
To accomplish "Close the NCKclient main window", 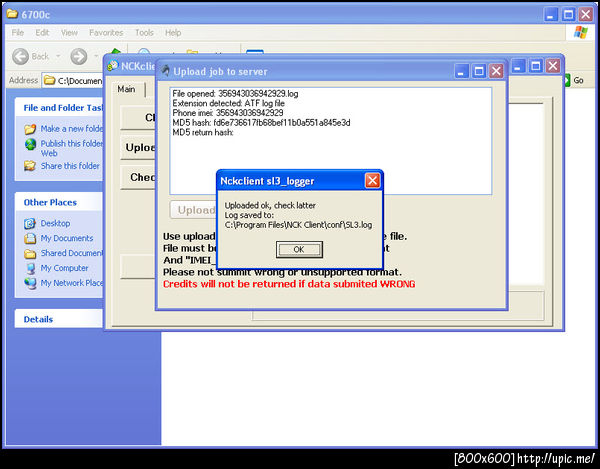I will coord(553,66).
